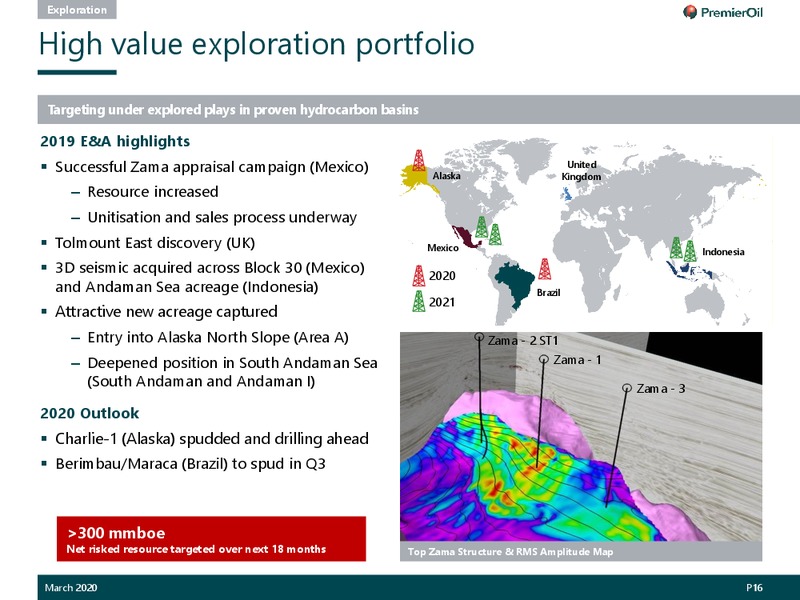Viewport: 800px width, 600px height.
Task: Click the green 2021 legend rig icon
Action: point(418,301)
